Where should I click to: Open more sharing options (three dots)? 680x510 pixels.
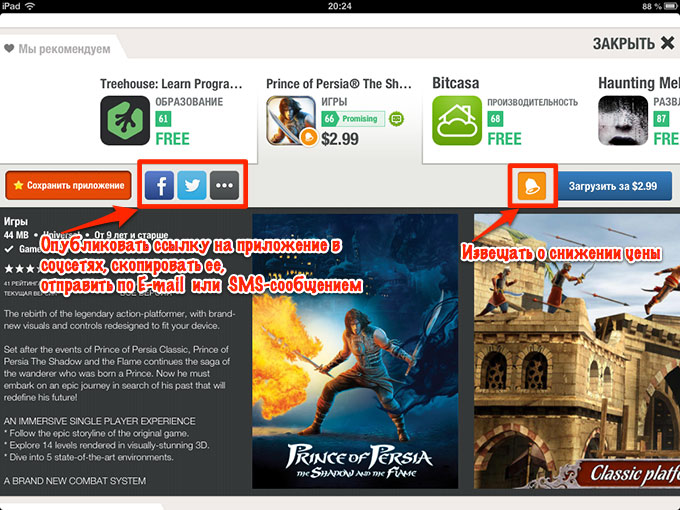tap(224, 185)
